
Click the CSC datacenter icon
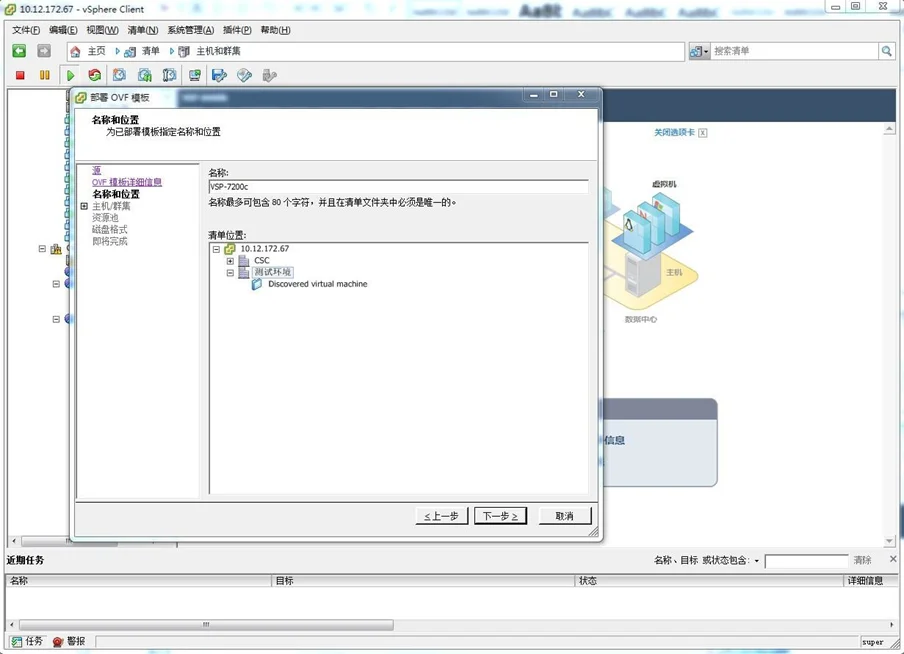coord(244,261)
